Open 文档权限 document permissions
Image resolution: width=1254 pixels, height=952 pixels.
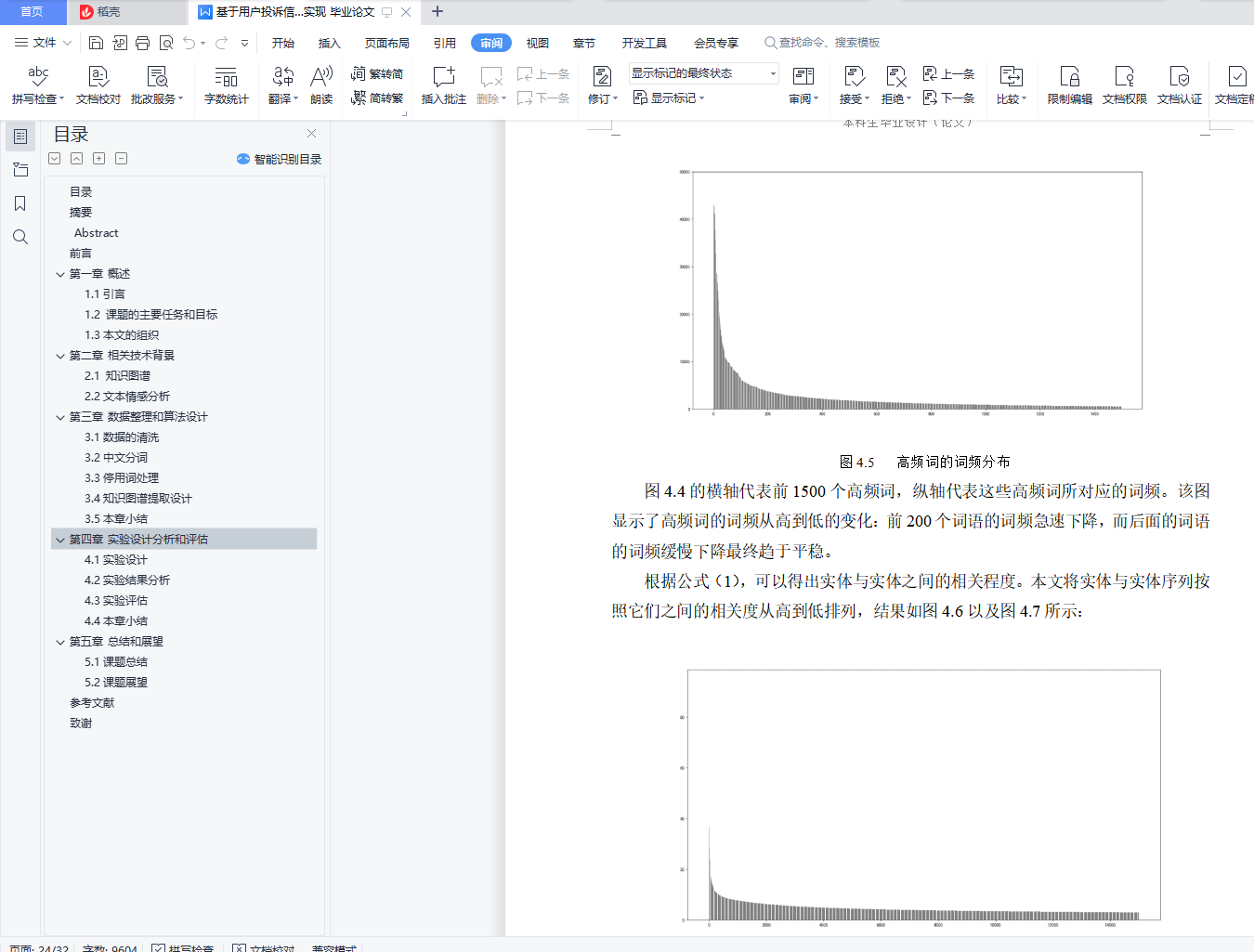[x=1125, y=85]
